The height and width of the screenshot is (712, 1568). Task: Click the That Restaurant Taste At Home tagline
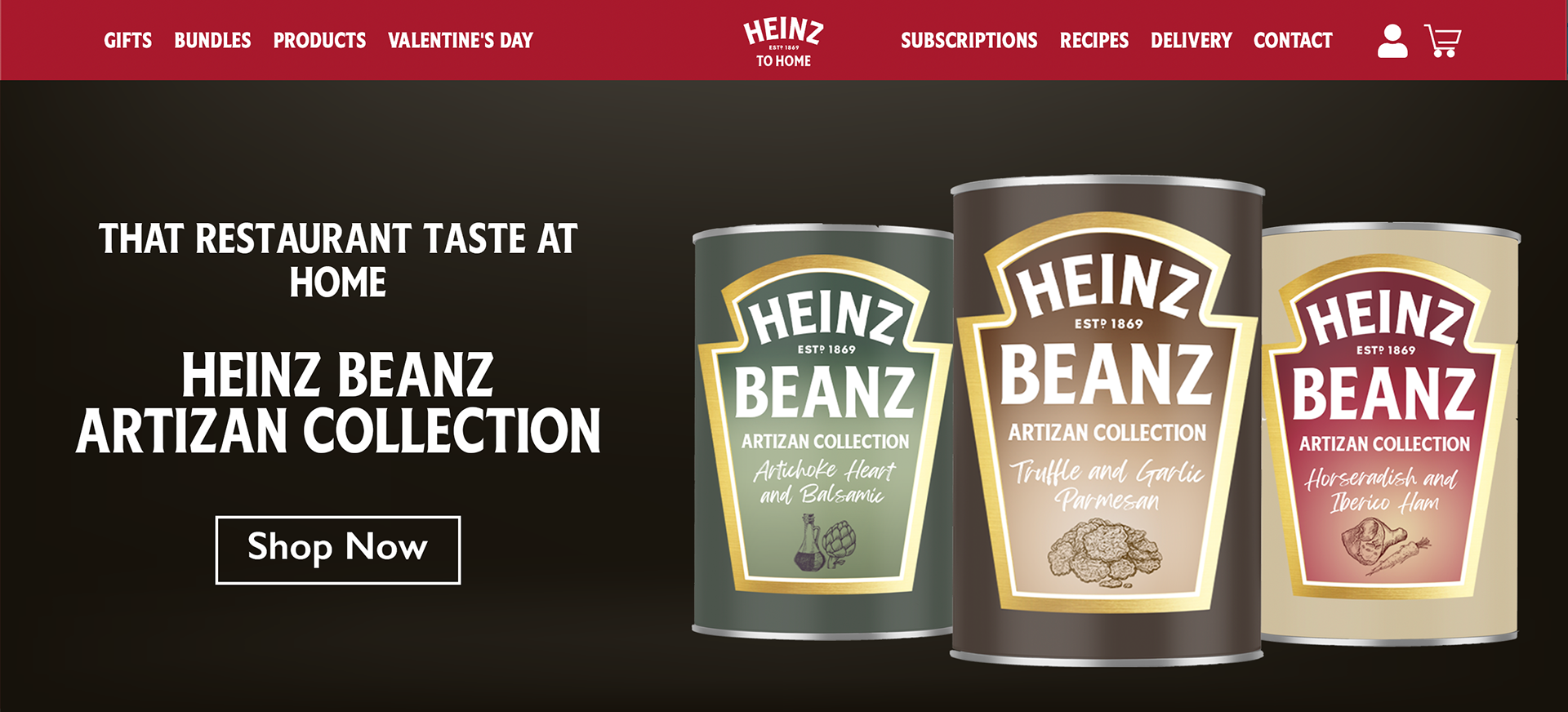click(338, 260)
